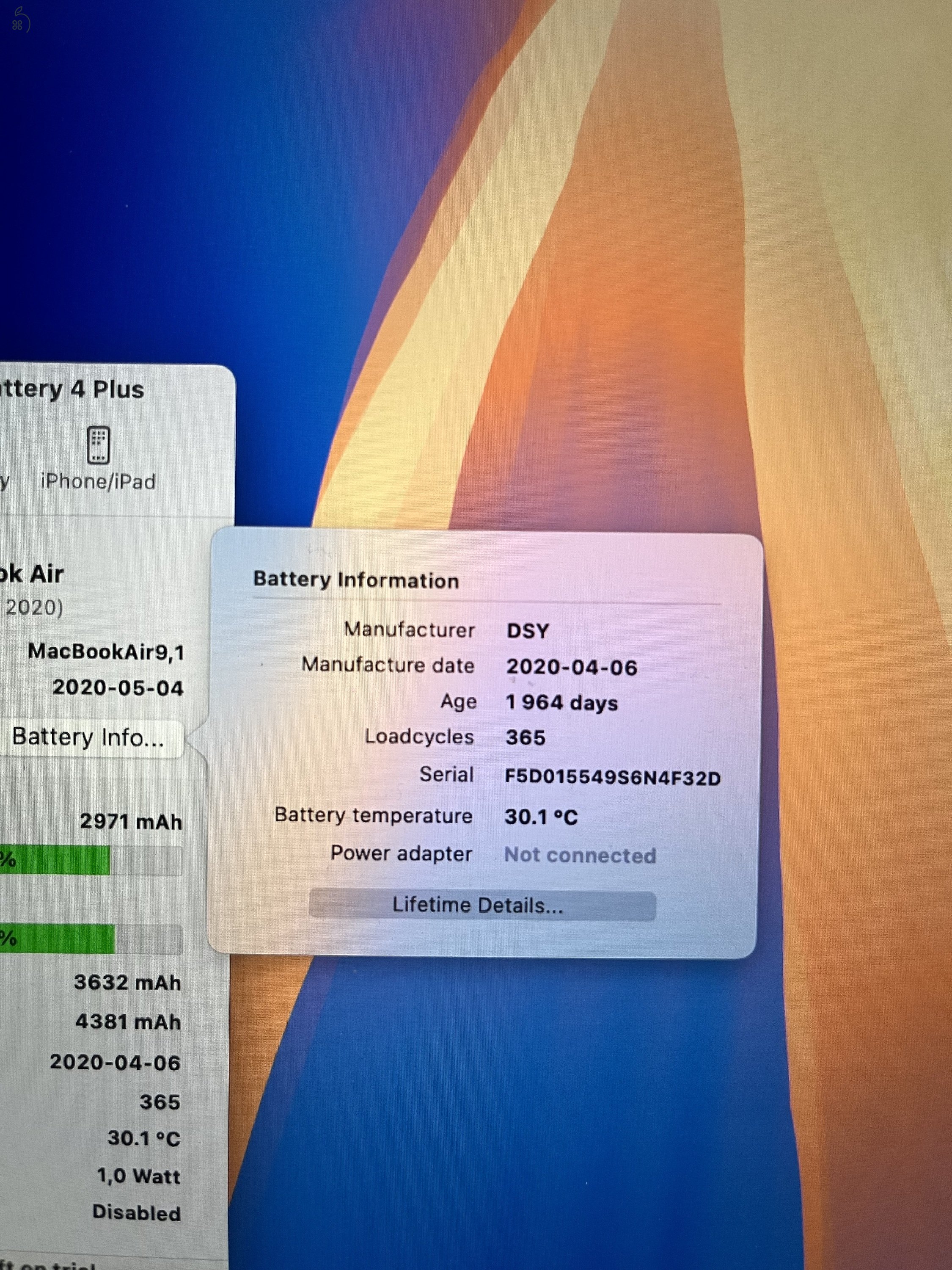The width and height of the screenshot is (952, 1270).
Task: Select Loadcycles value 365 in popover
Action: (525, 738)
